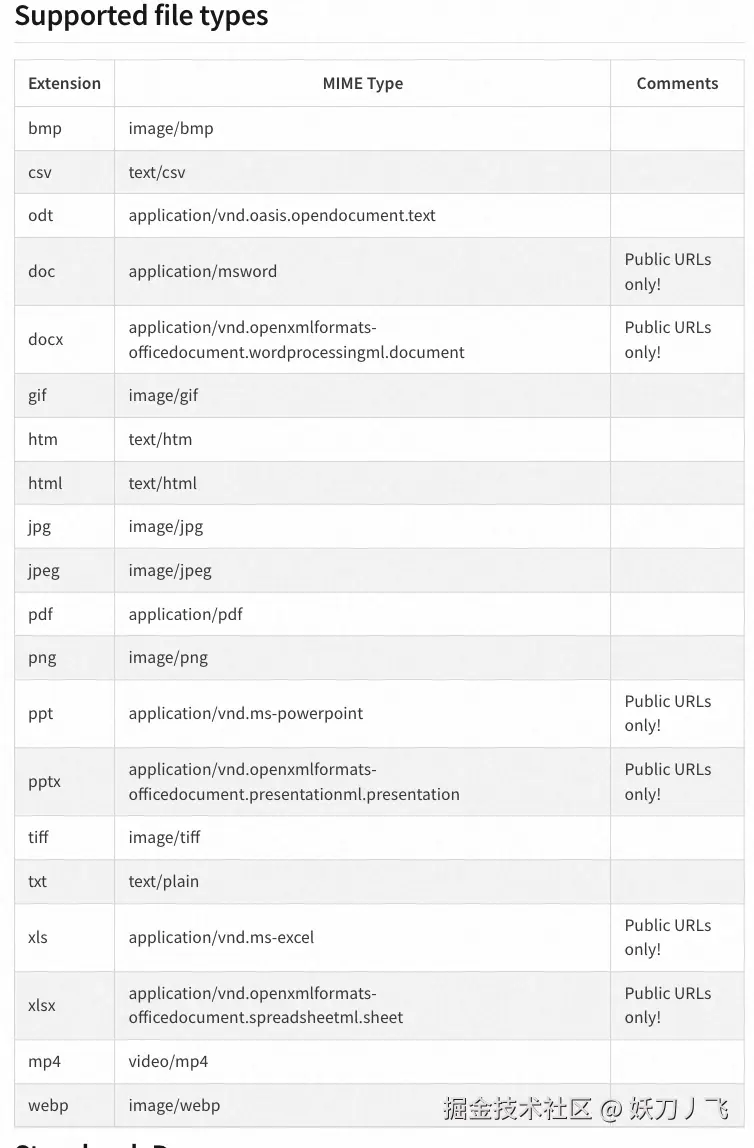Click the png extension cell
This screenshot has height=1148, width=754.
point(42,658)
